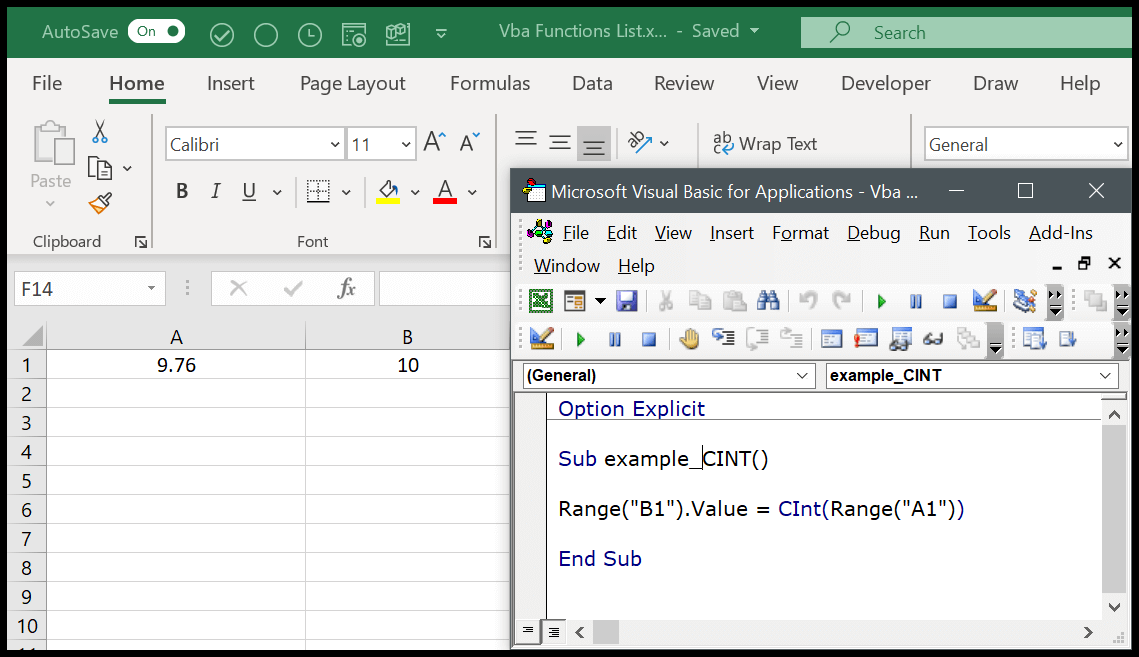Expand the procedure dropdown showing example_CINT
This screenshot has height=657, width=1139.
(x=1107, y=375)
